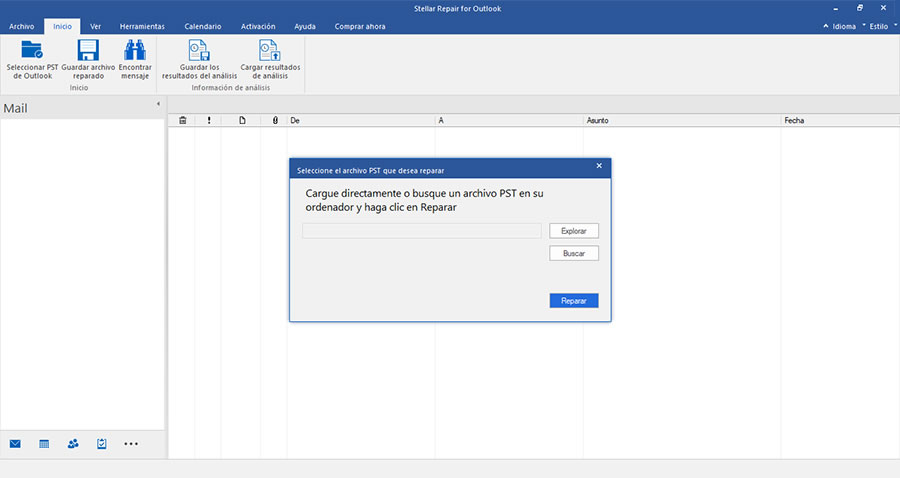Open the calendar view icon in sidebar
Viewport: 900px width, 478px height.
coord(44,444)
